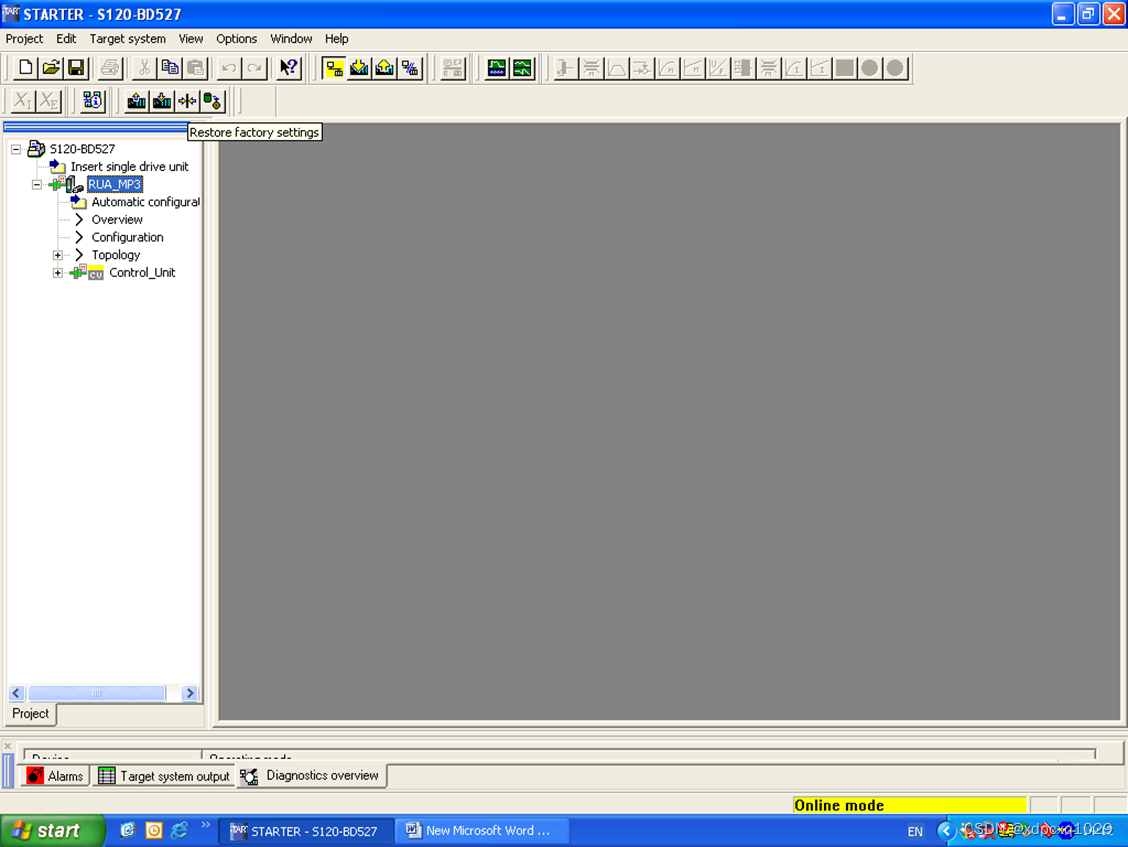
Task: Click the Undo arrow icon
Action: [x=229, y=68]
